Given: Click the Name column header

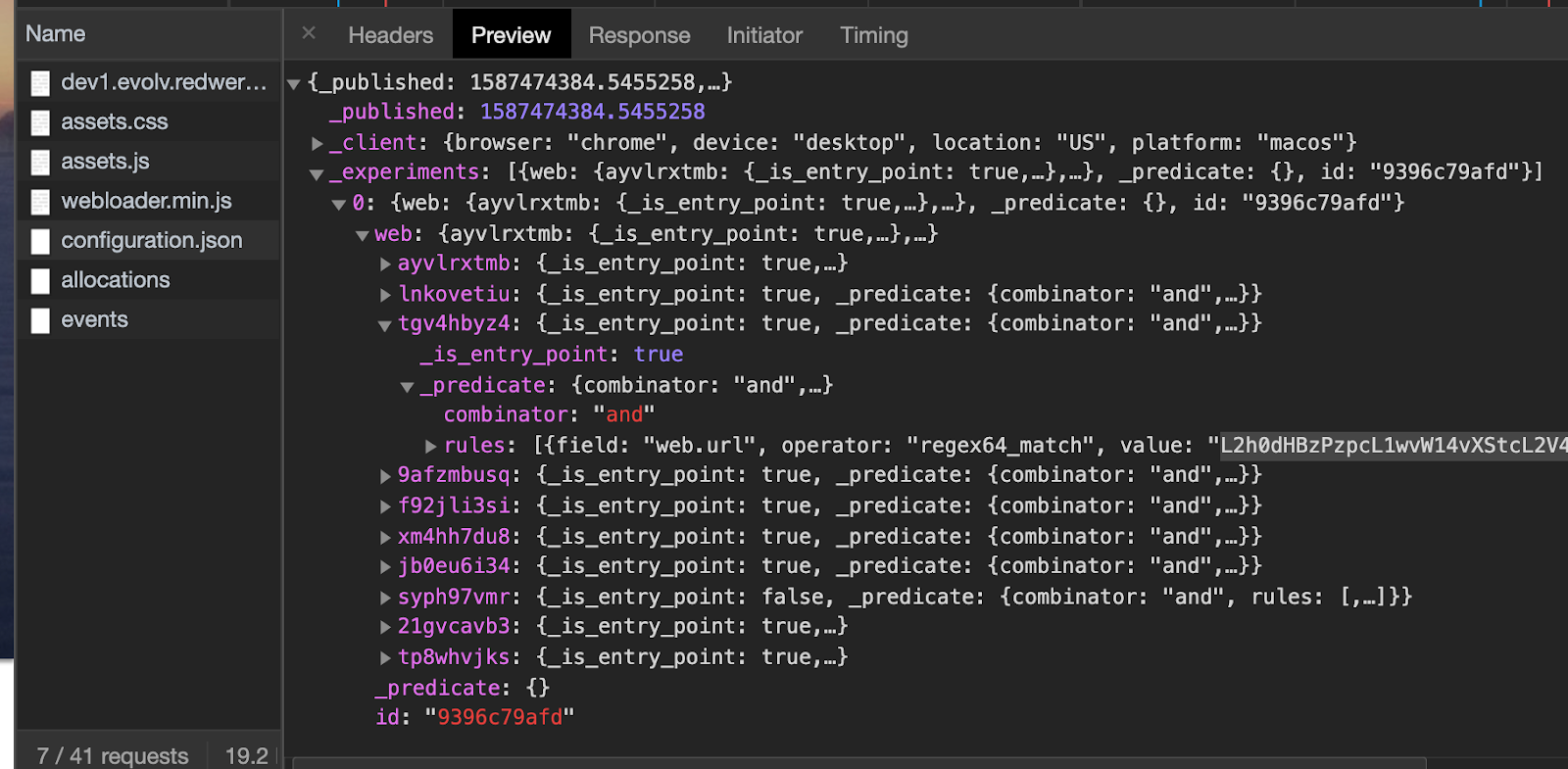Looking at the screenshot, I should pyautogui.click(x=149, y=33).
